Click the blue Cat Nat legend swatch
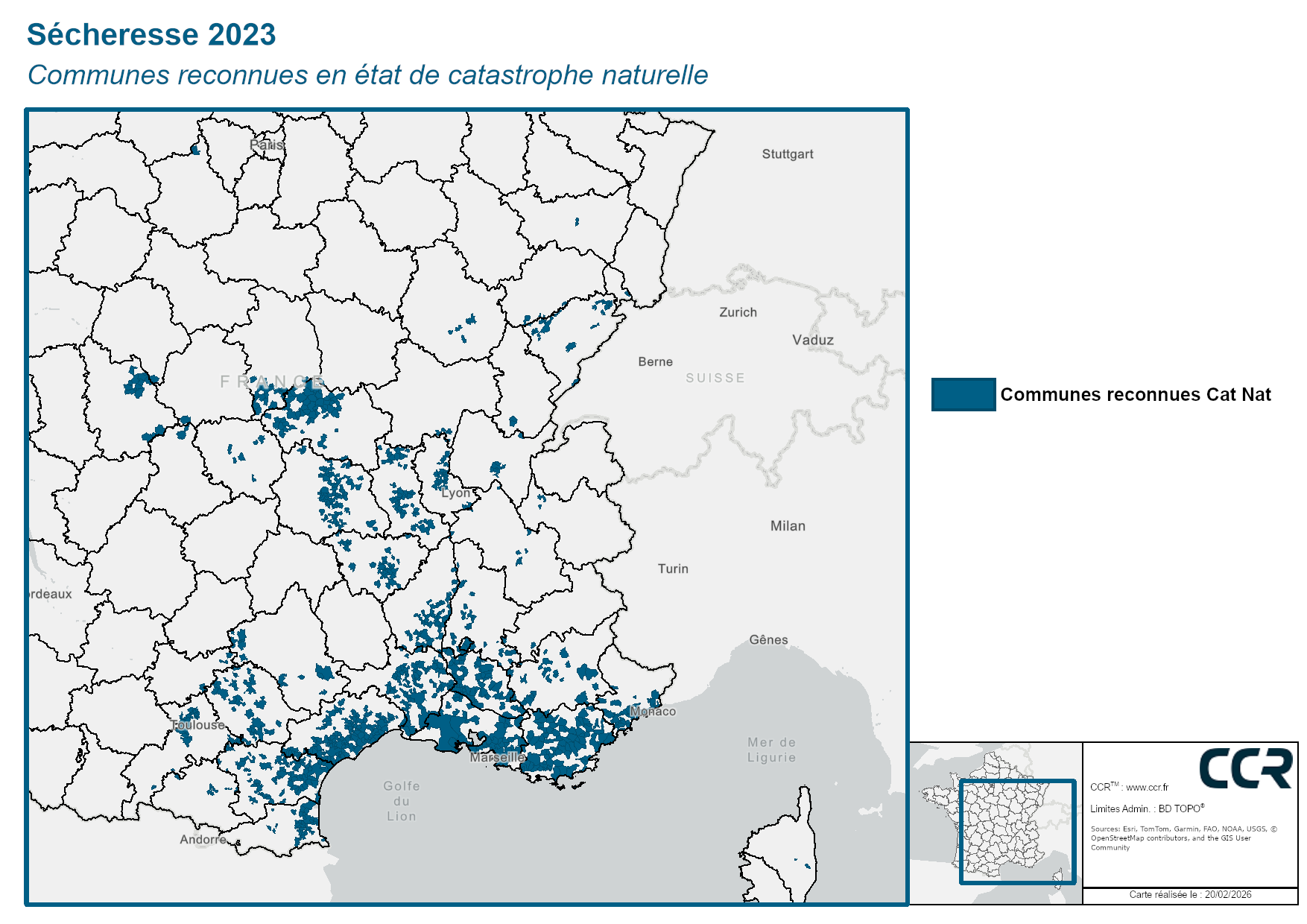Screen dimensions: 1307x924 coord(963,394)
